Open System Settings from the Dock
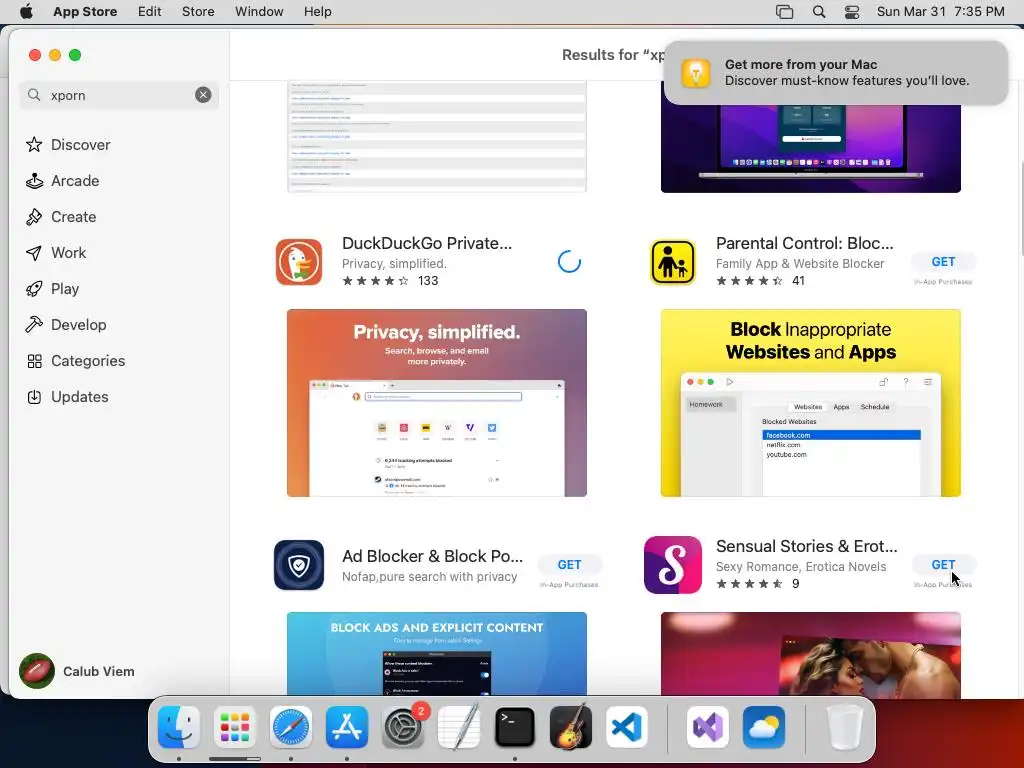The image size is (1024, 768). [x=403, y=727]
